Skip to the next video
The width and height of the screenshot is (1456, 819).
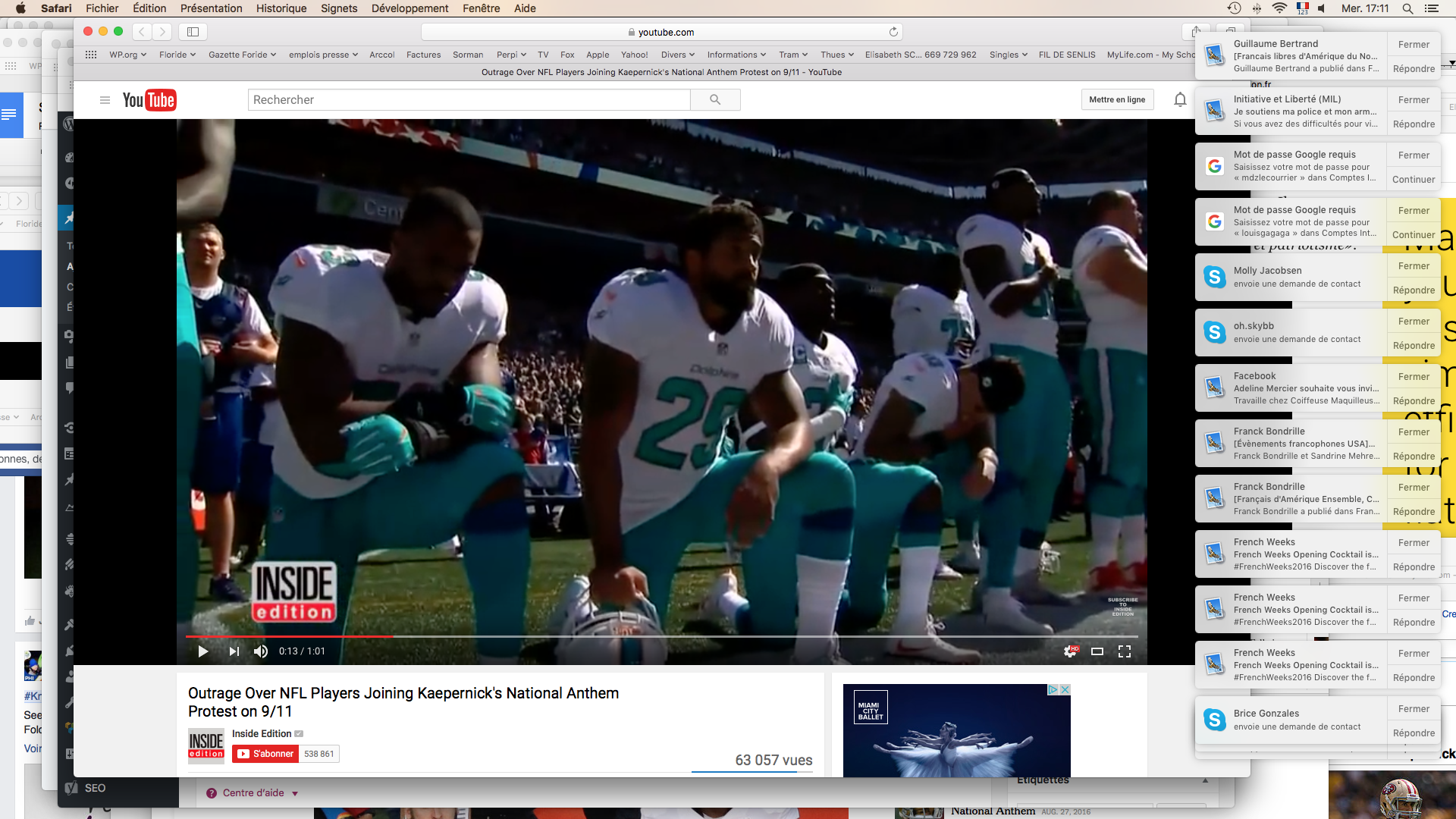pos(234,651)
